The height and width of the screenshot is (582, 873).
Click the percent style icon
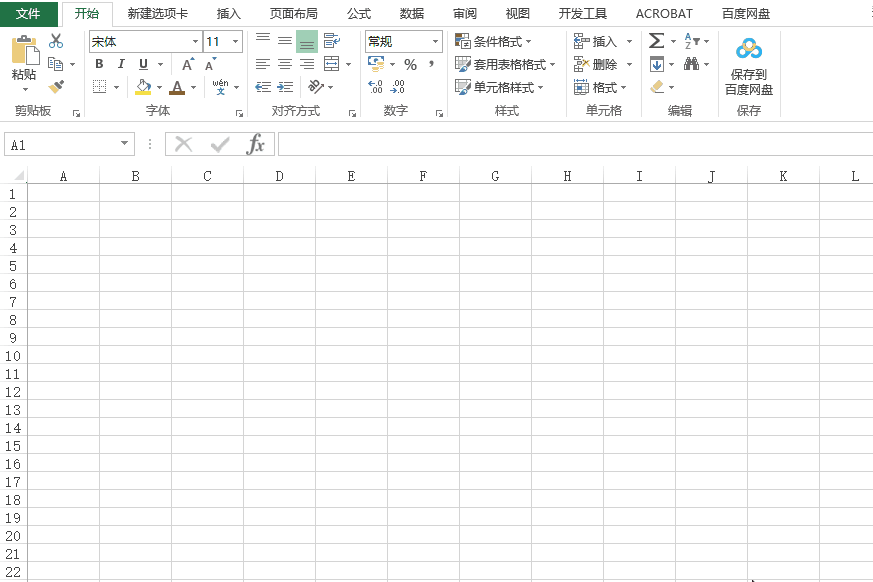tap(410, 64)
